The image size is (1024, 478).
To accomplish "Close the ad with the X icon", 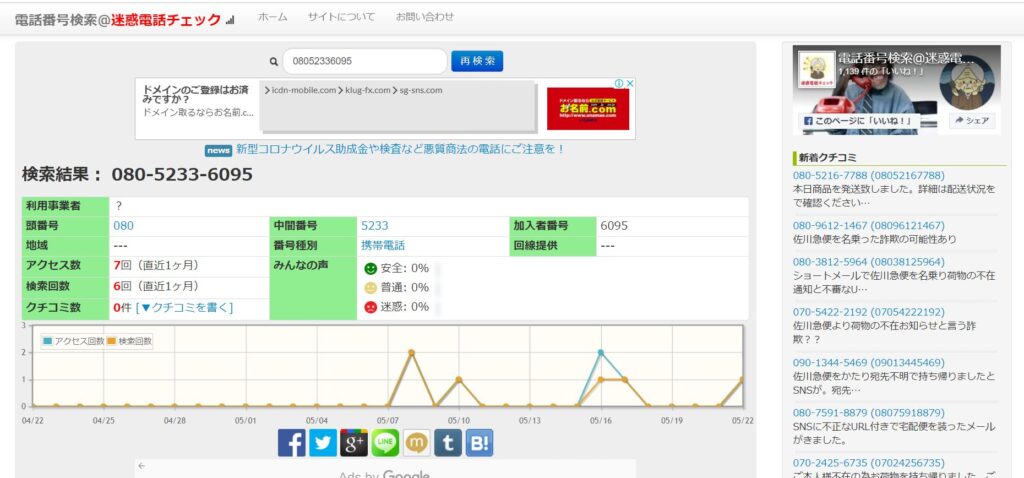I will [x=630, y=84].
